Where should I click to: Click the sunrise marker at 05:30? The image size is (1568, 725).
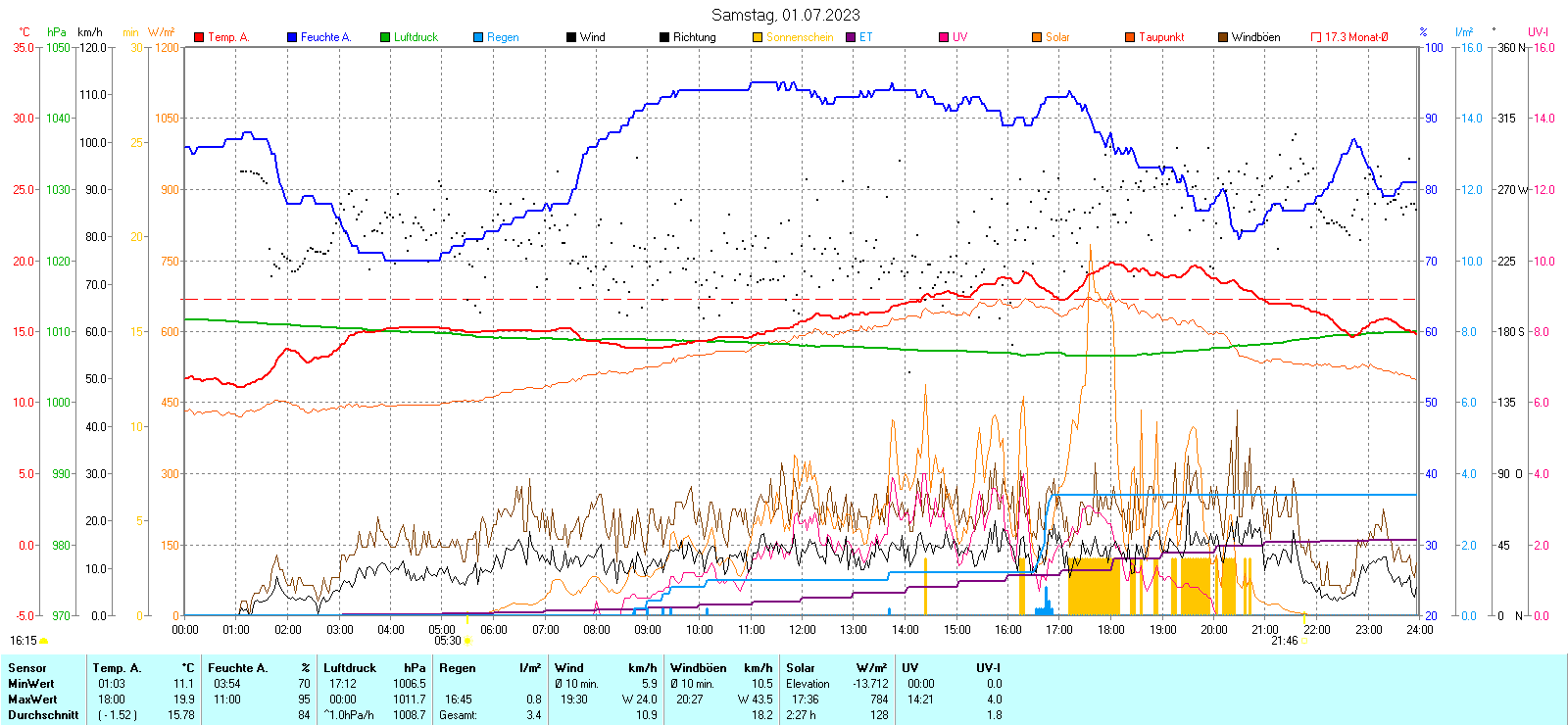tap(467, 641)
